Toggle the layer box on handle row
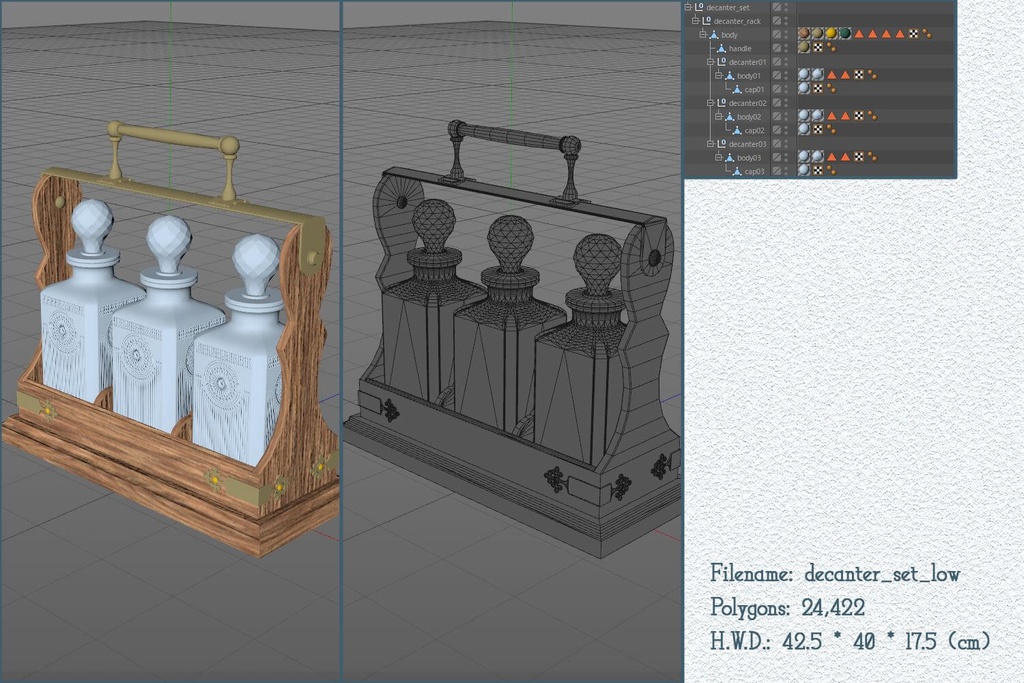The height and width of the screenshot is (683, 1024). tap(776, 48)
